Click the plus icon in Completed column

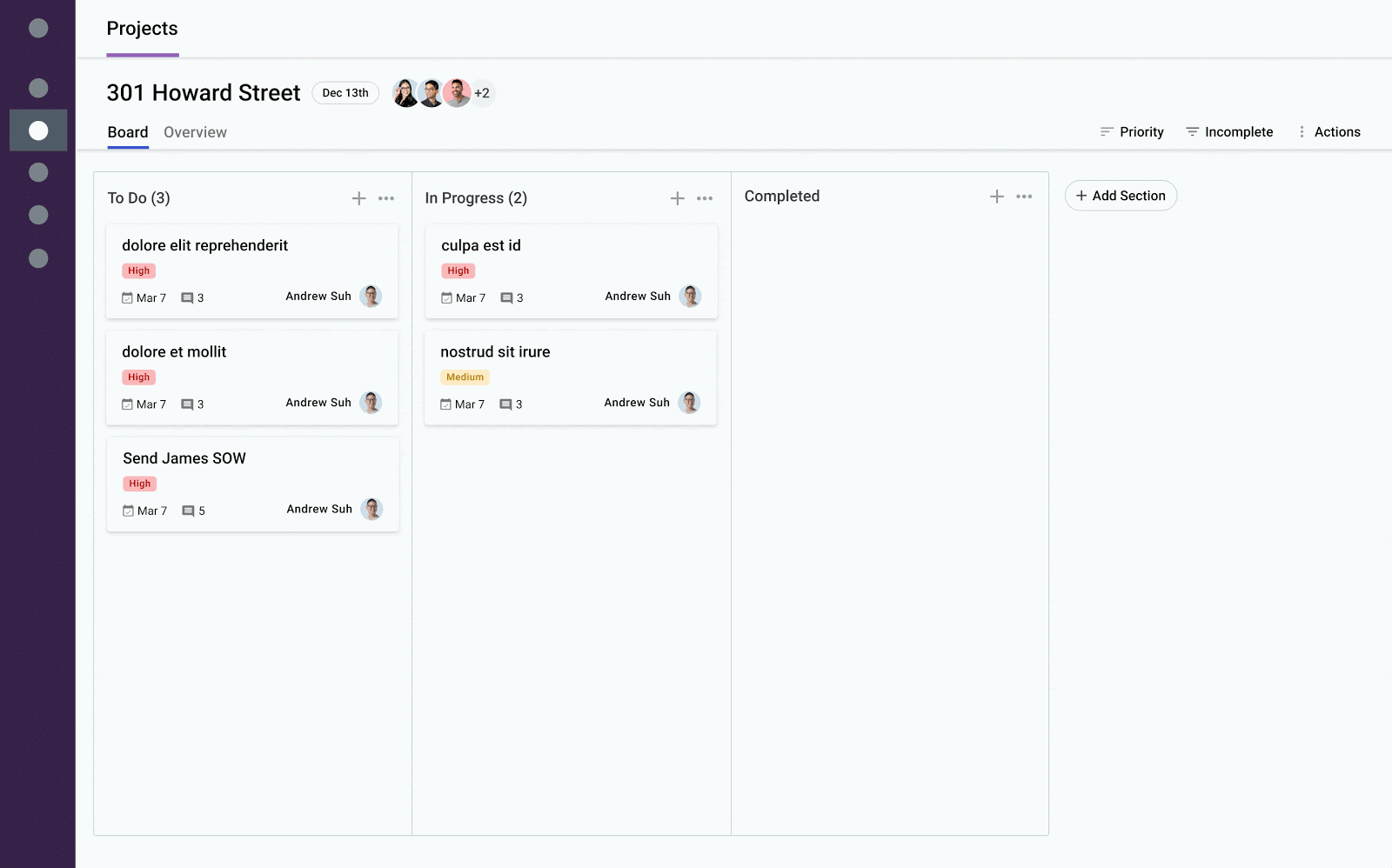coord(997,197)
